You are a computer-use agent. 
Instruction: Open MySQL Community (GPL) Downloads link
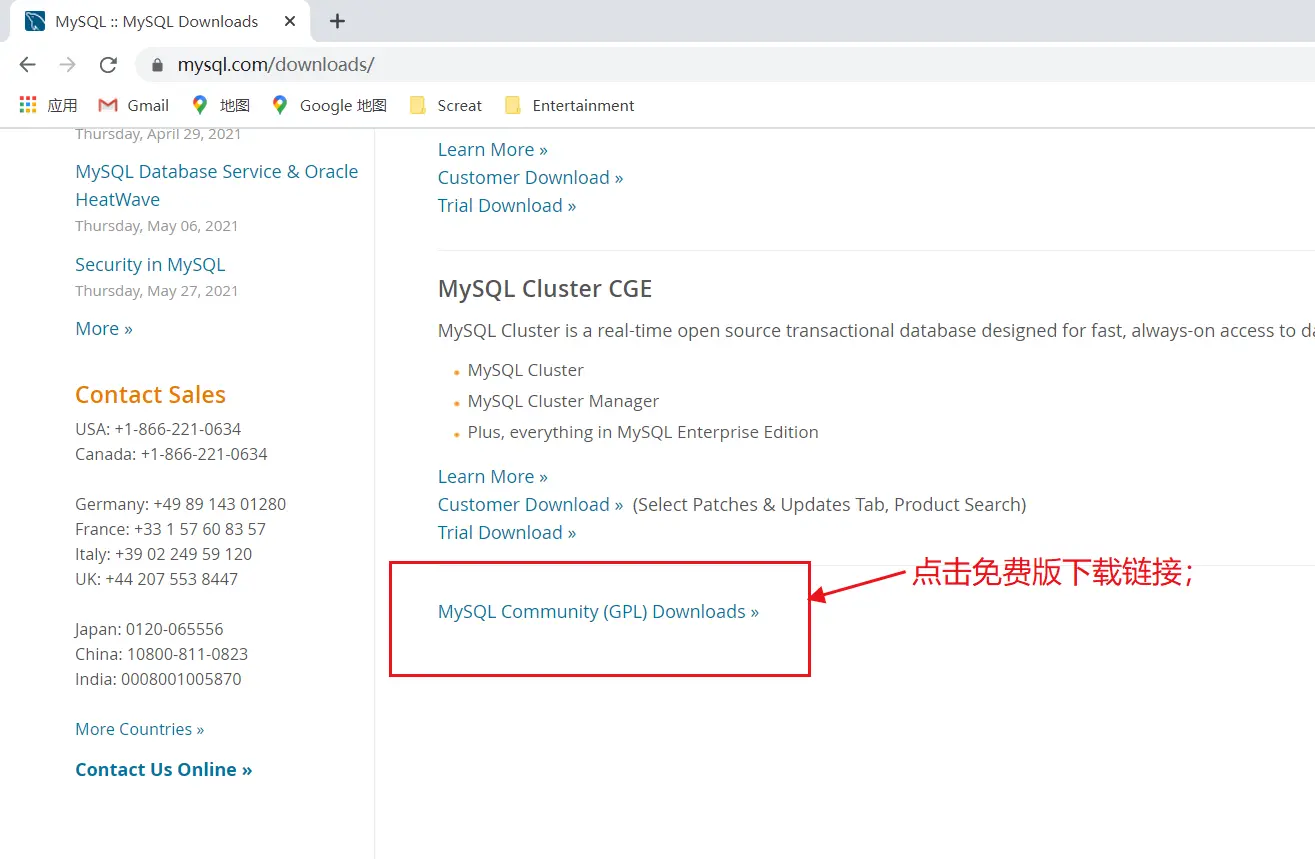[x=598, y=612]
